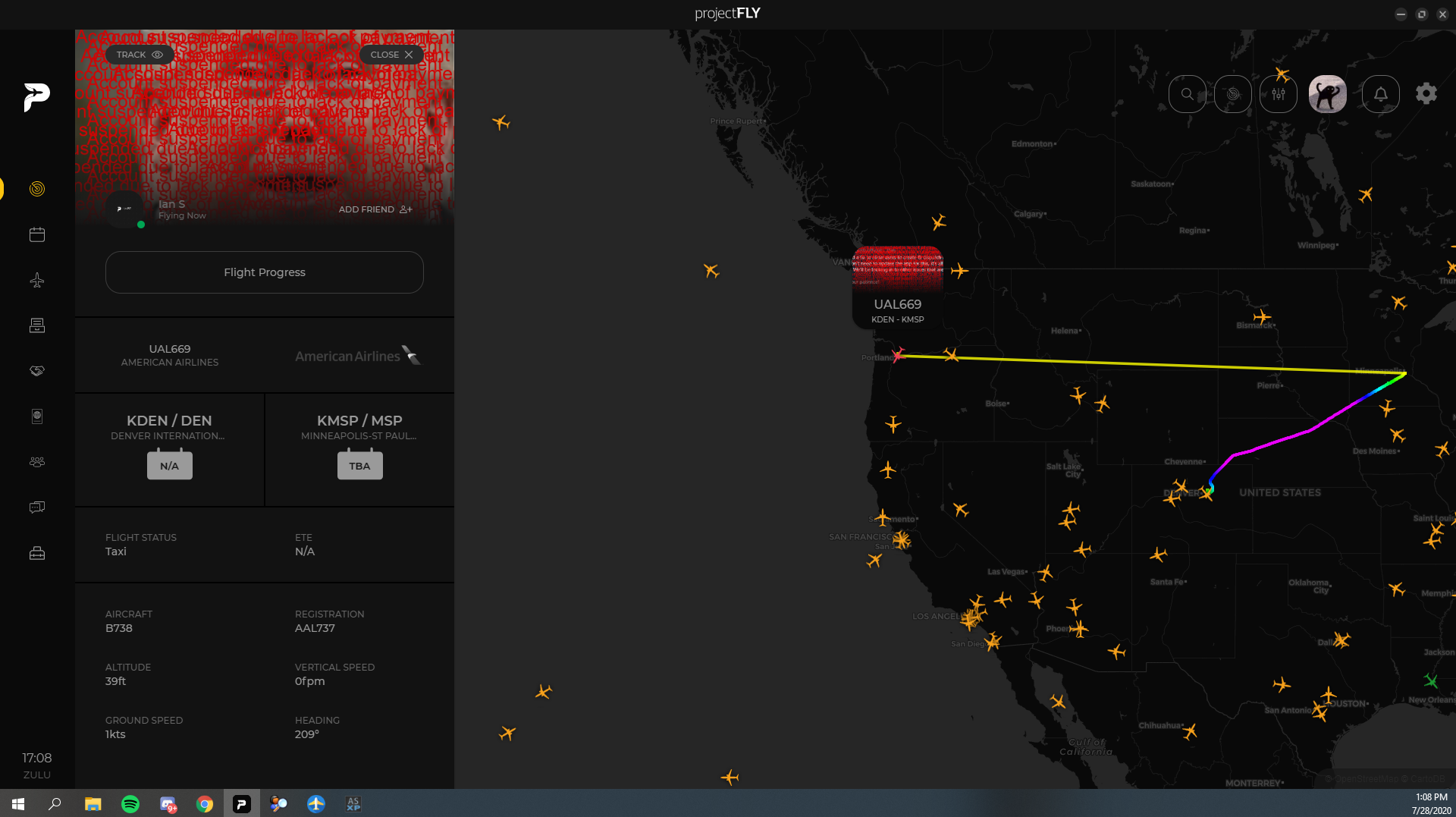The height and width of the screenshot is (817, 1456).
Task: Open the airplane flights sidebar icon
Action: (x=37, y=280)
